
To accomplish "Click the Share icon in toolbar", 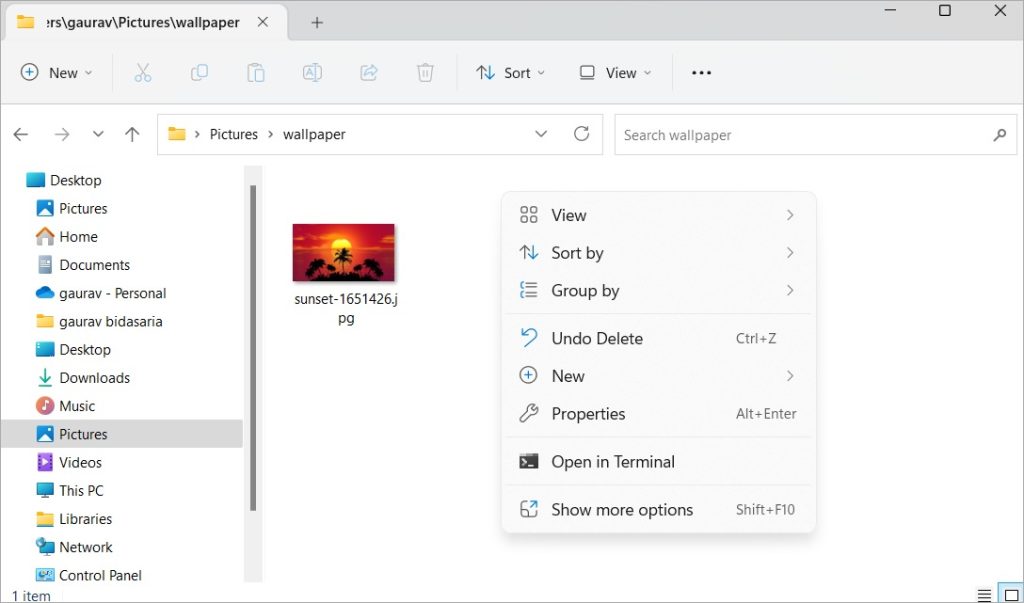I will click(369, 72).
